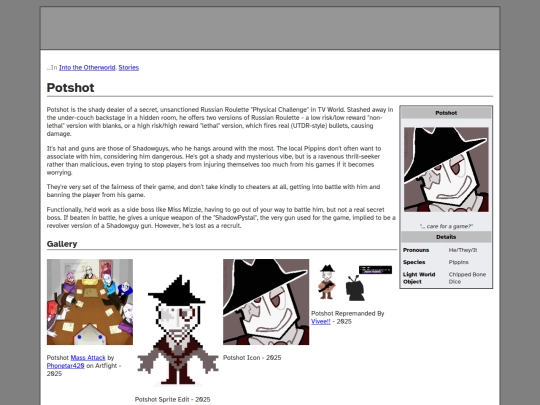Viewport: 540px width, 405px height.
Task: Open the conference table Mass Attack artwork
Action: (90, 302)
